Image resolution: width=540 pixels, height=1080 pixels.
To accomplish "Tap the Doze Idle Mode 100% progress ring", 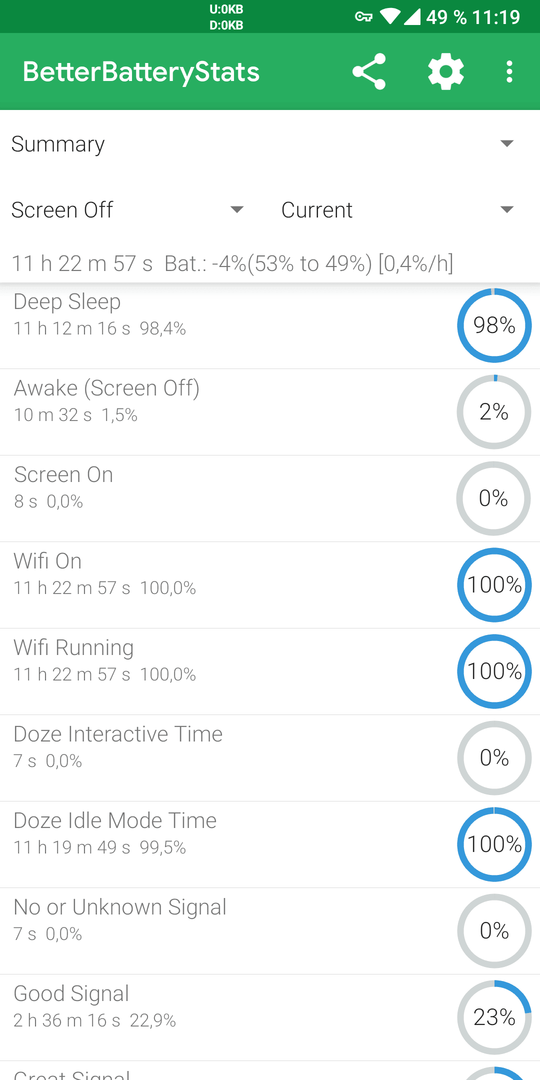I will point(494,844).
